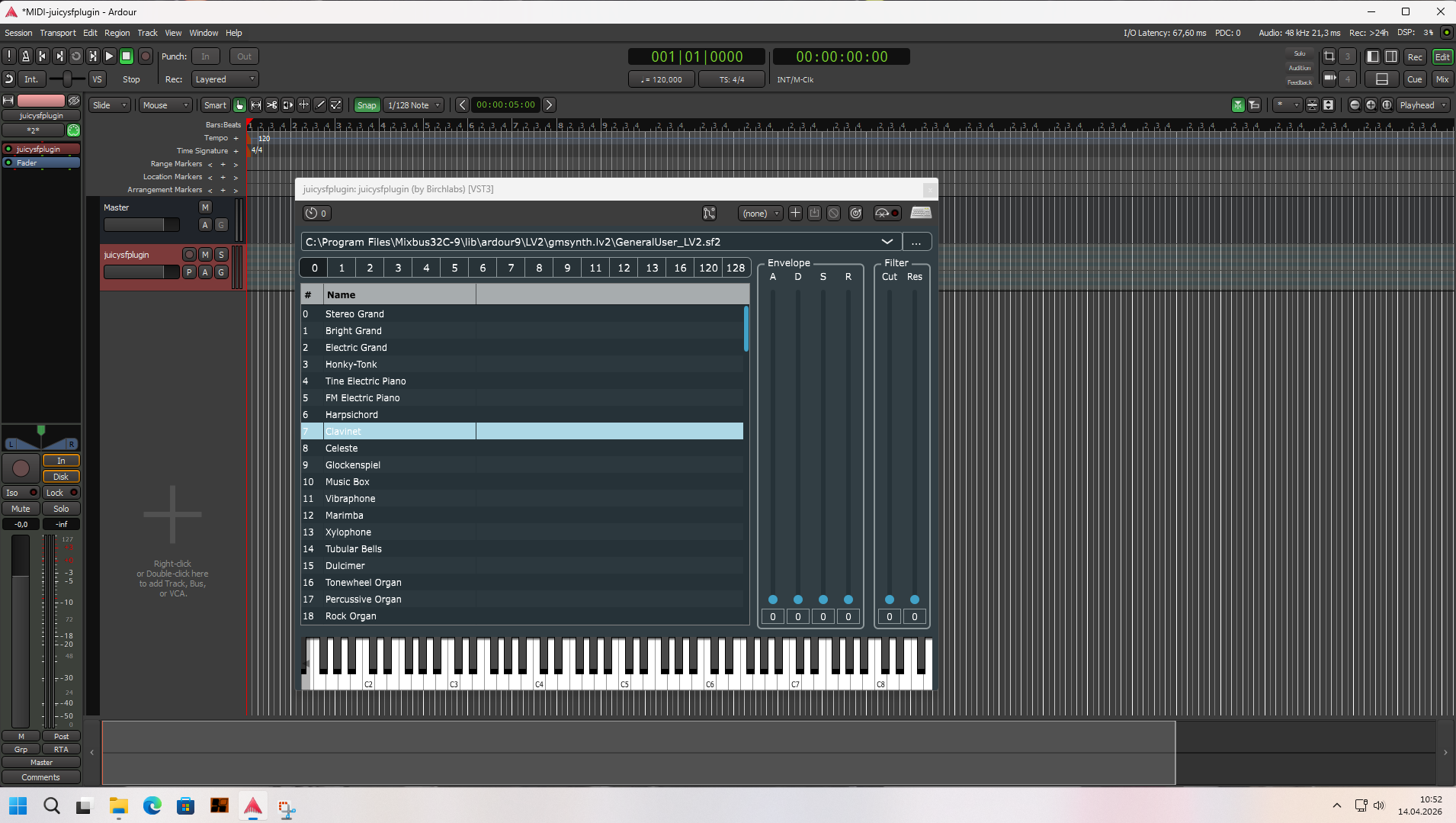Click the Mix window button
Image resolution: width=1456 pixels, height=823 pixels.
coord(1442,79)
